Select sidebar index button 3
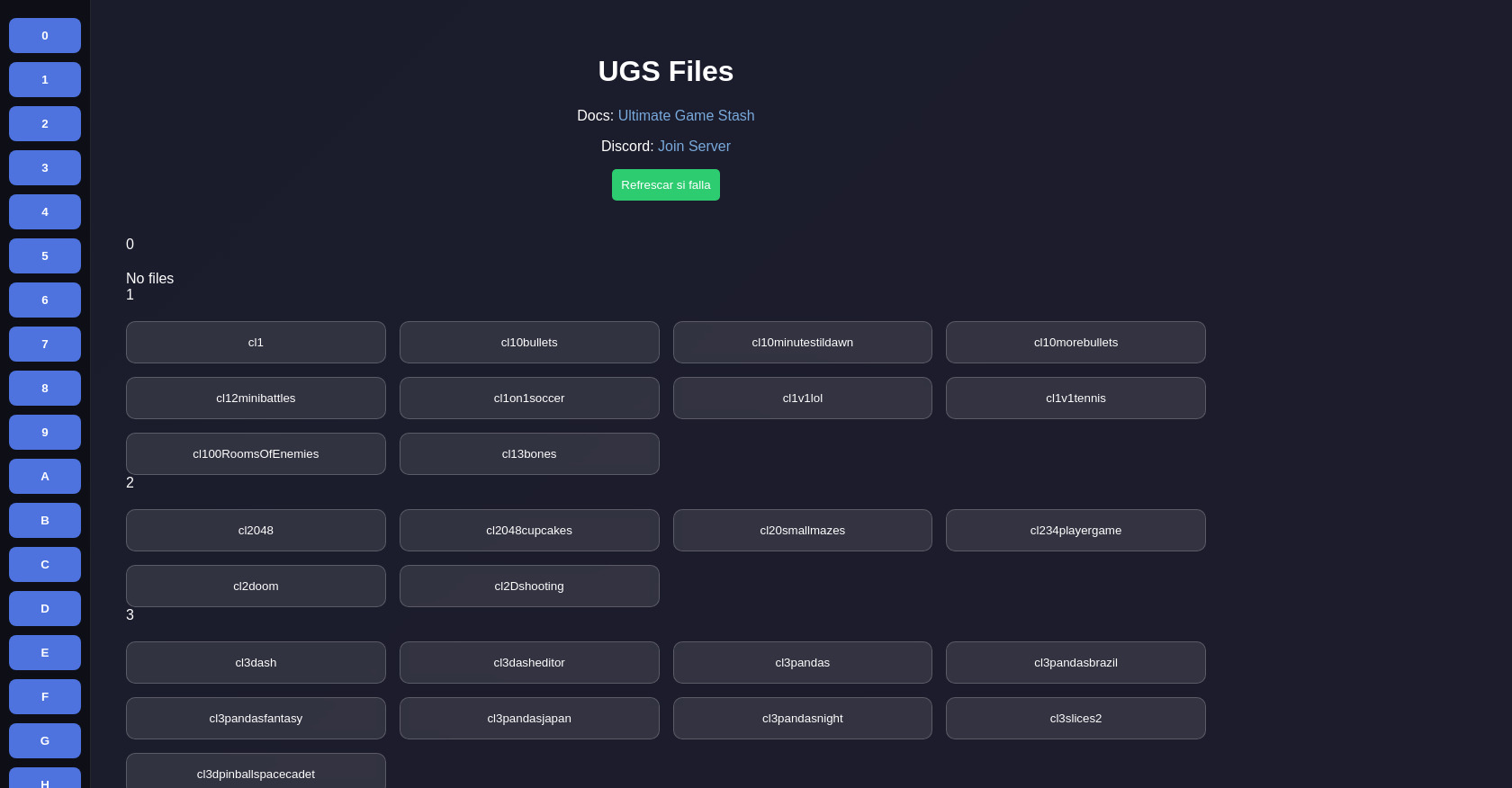This screenshot has width=1512, height=788. pos(45,168)
